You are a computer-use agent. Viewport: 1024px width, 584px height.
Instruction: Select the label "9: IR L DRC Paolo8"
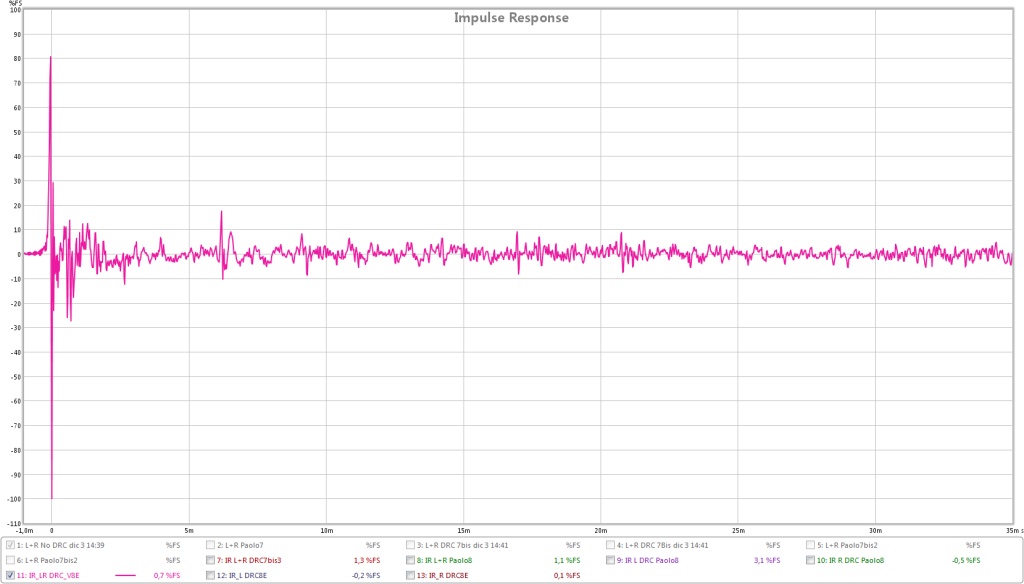coord(647,560)
